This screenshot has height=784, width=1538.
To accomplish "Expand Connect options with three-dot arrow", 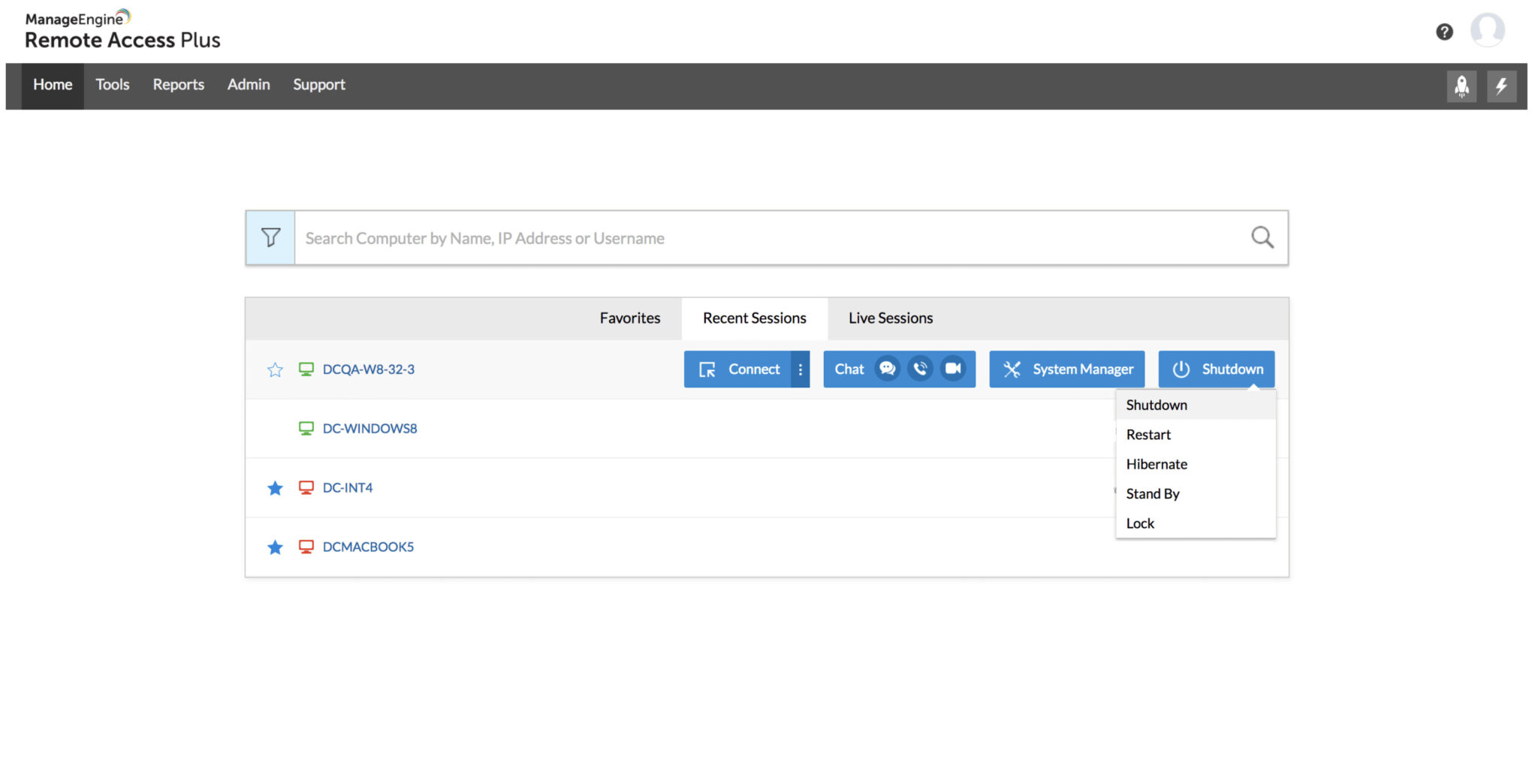I will 801,369.
